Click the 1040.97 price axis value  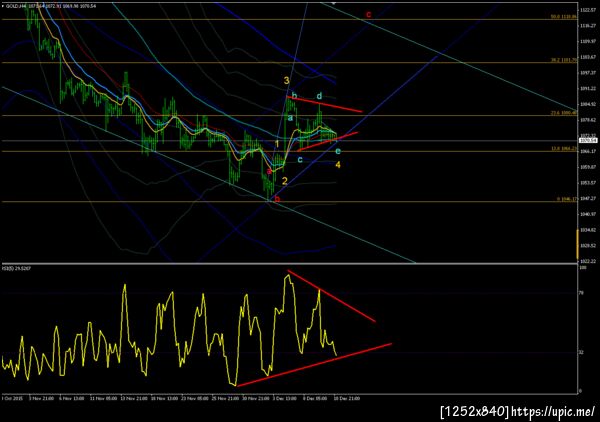[588, 214]
